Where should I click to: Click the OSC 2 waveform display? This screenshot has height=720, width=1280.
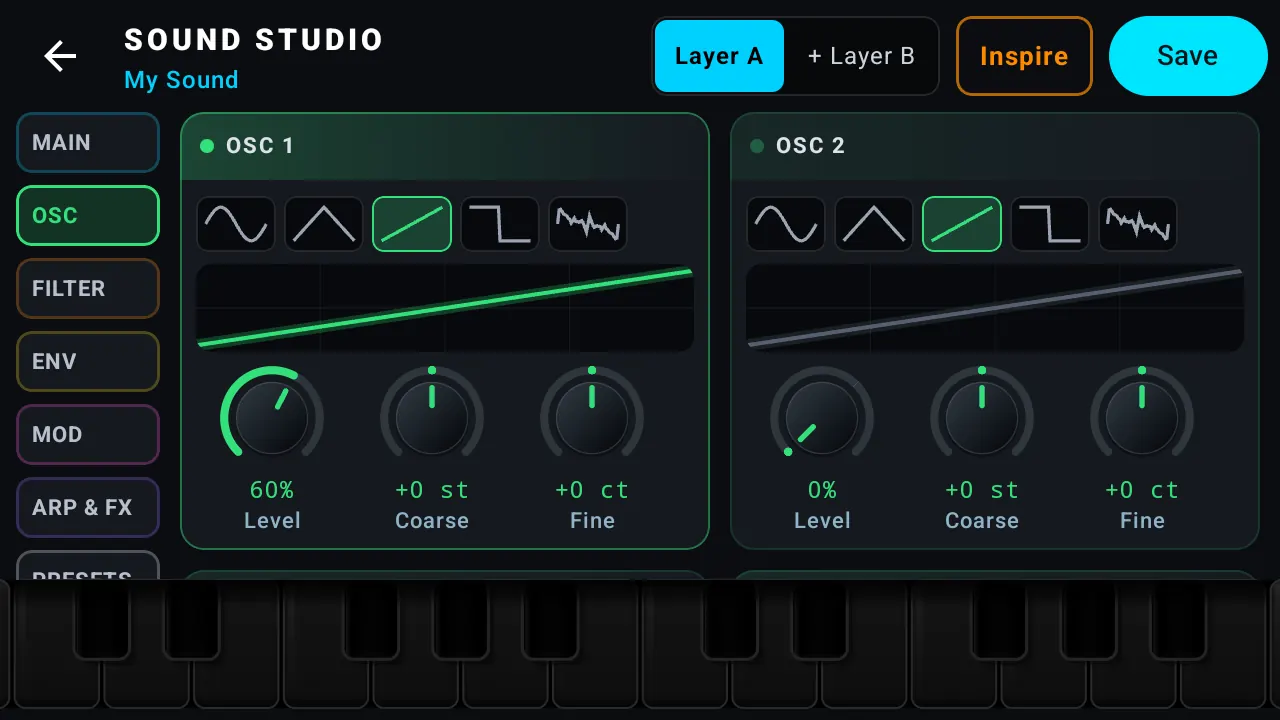995,308
